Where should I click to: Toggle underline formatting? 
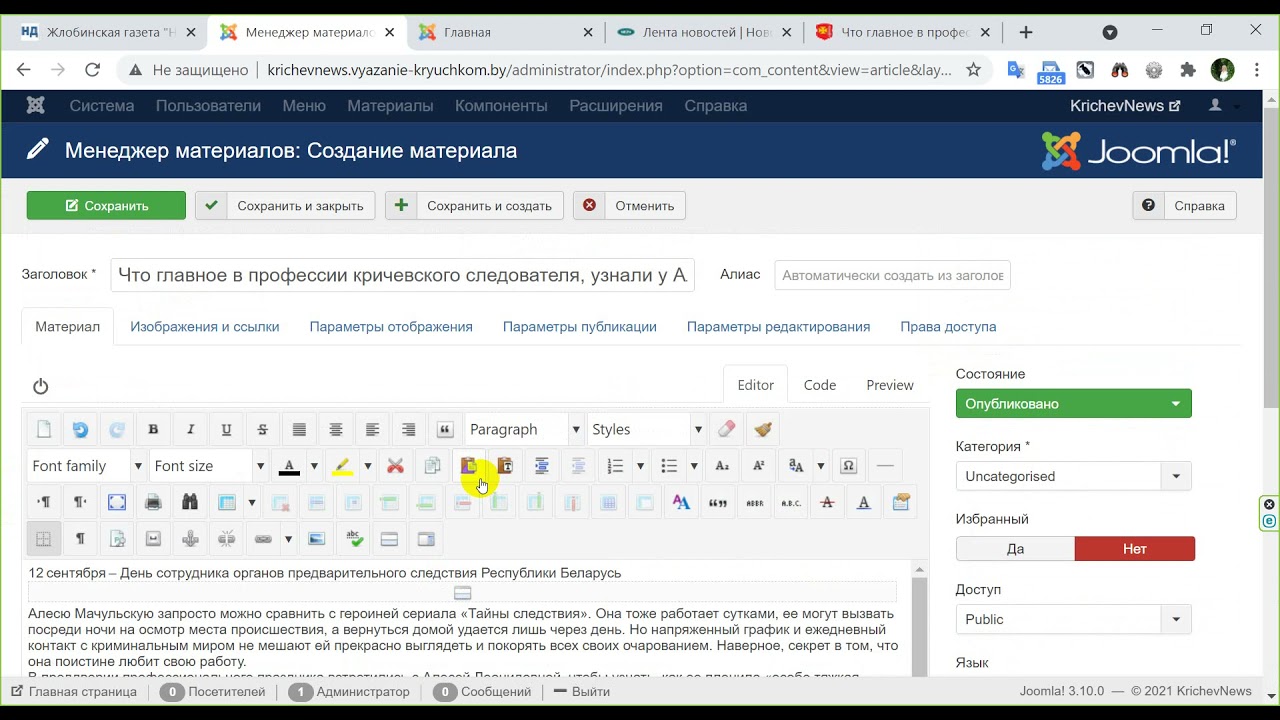click(226, 429)
